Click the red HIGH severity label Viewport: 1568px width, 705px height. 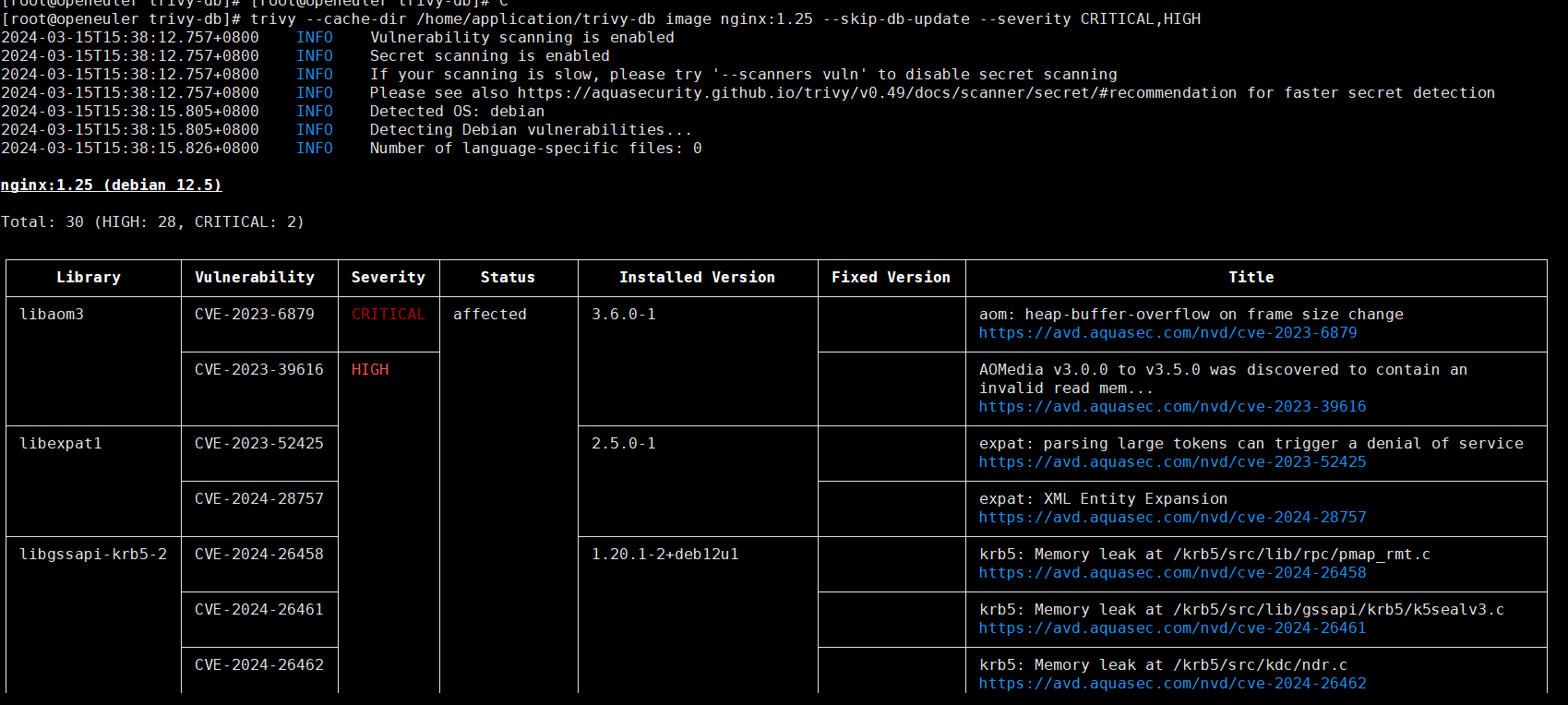pos(370,370)
